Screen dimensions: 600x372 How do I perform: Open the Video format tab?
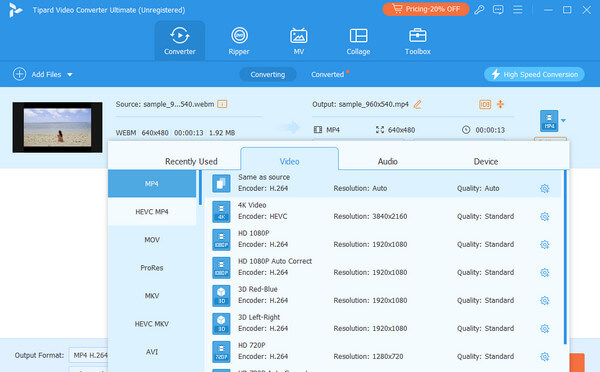click(x=289, y=159)
